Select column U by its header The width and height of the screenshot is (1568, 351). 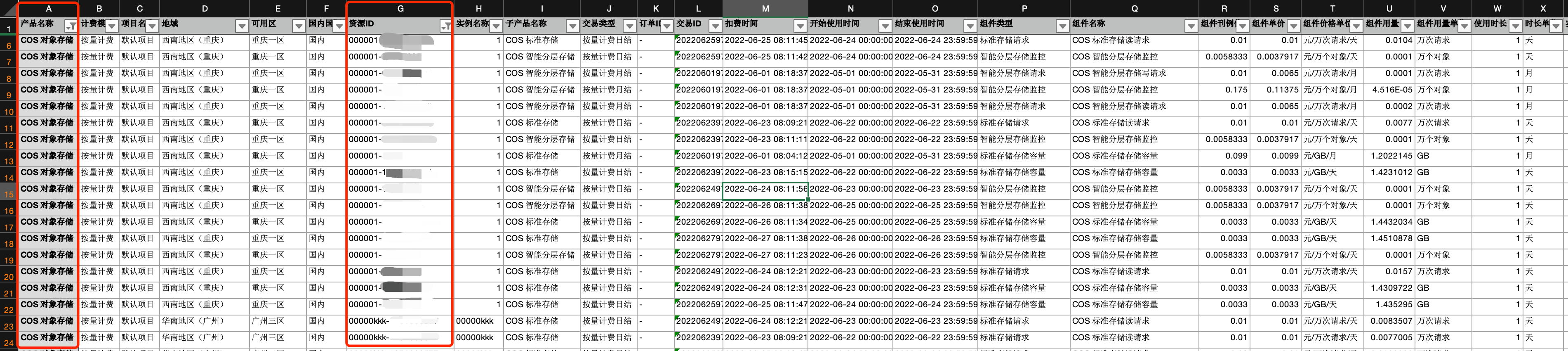coord(1389,9)
